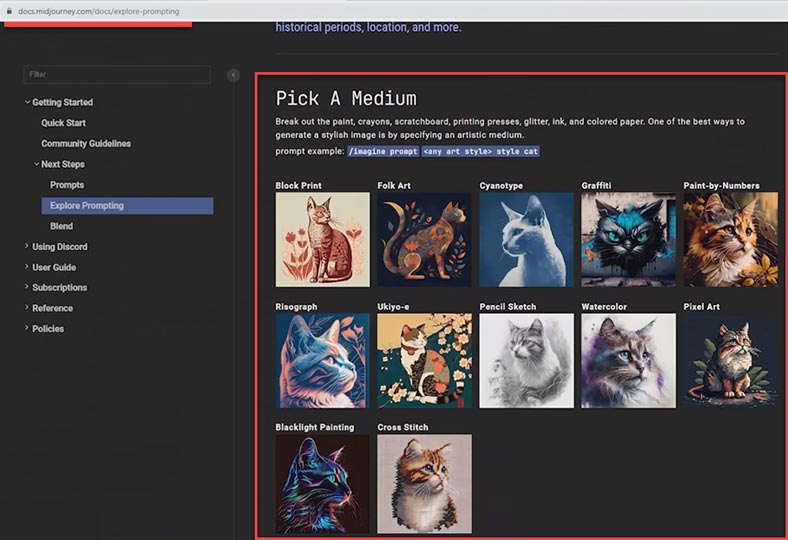Click the User Guide label
This screenshot has height=540, width=788.
click(54, 267)
